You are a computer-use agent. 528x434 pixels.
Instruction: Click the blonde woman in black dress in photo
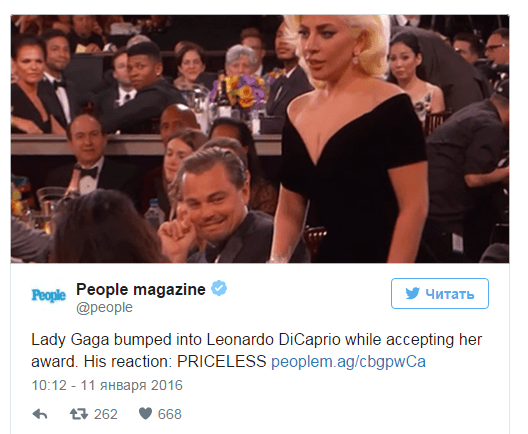coord(350,138)
